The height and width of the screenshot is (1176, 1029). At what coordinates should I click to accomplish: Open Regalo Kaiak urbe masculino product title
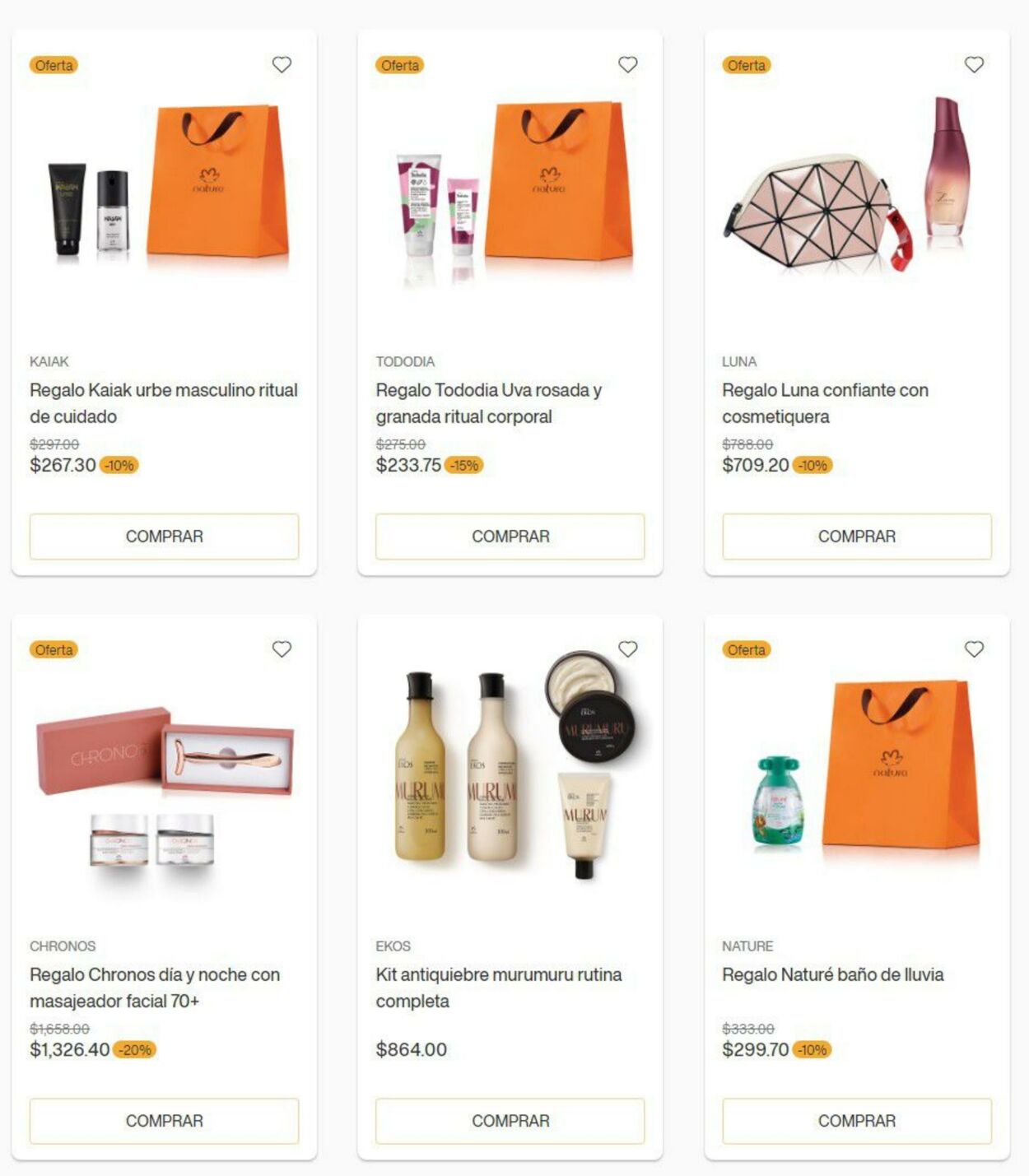[164, 403]
